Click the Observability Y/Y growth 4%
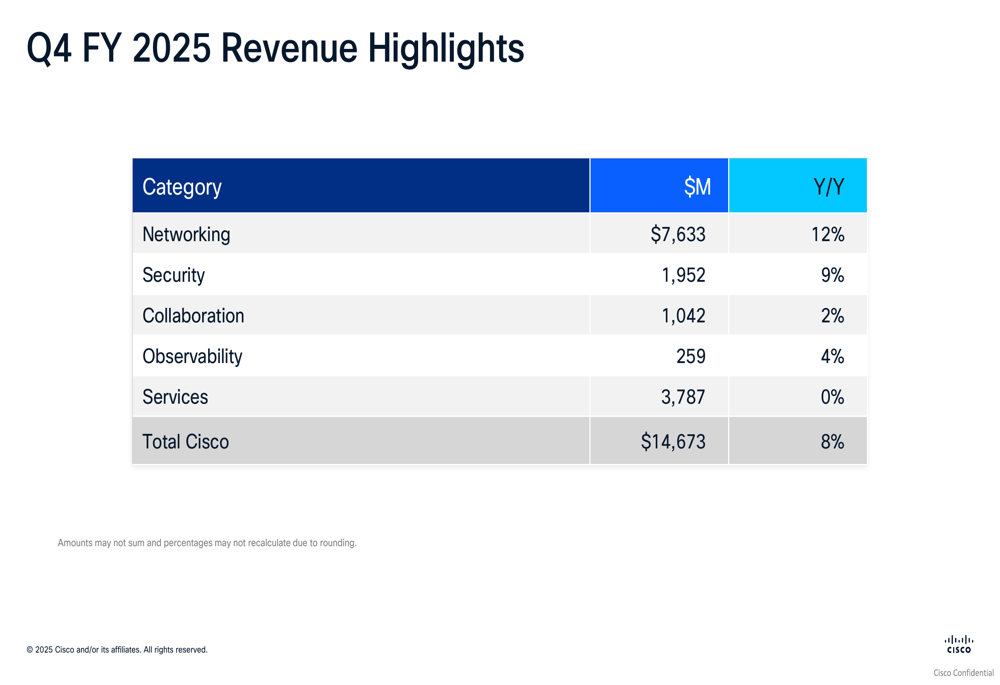 click(832, 356)
